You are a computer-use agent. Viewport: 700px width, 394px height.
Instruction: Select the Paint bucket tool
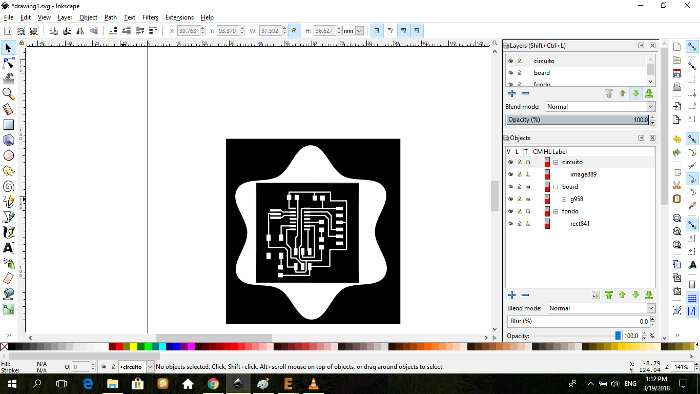(x=8, y=294)
